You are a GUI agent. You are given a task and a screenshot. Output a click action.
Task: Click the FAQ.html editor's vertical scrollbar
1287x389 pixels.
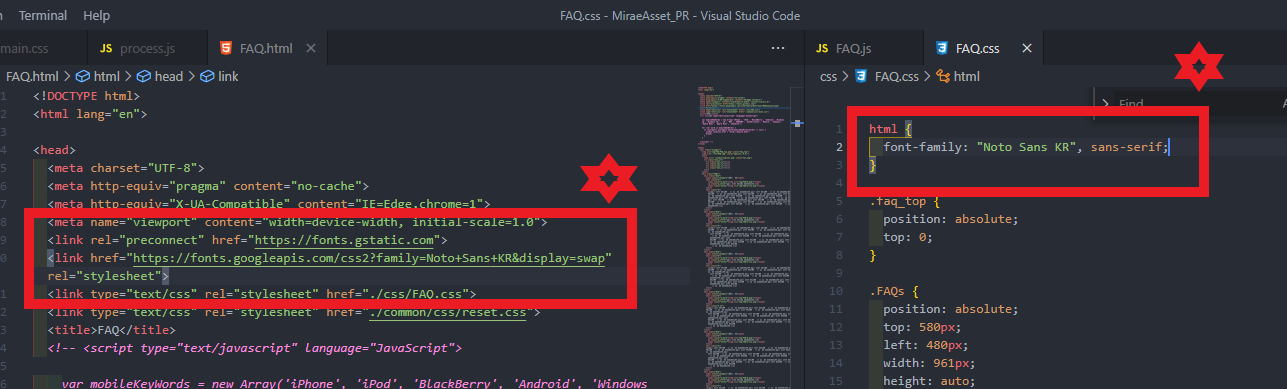[x=796, y=236]
